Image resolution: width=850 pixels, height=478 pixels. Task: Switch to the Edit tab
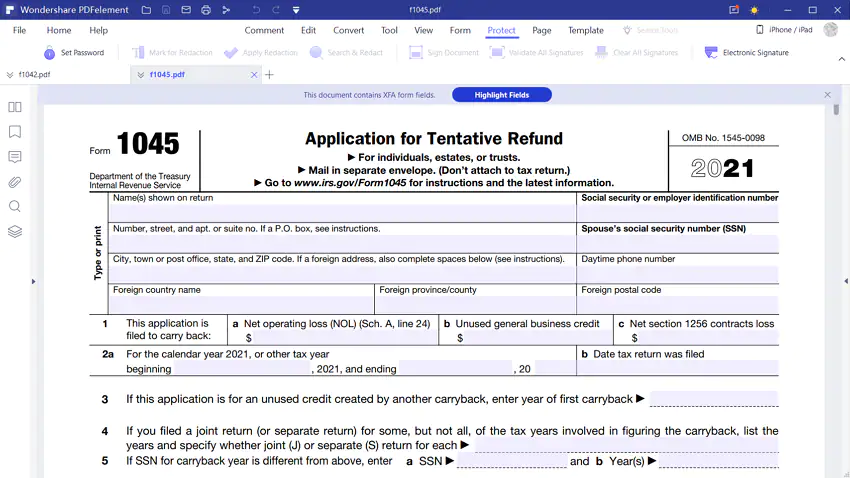(x=308, y=30)
